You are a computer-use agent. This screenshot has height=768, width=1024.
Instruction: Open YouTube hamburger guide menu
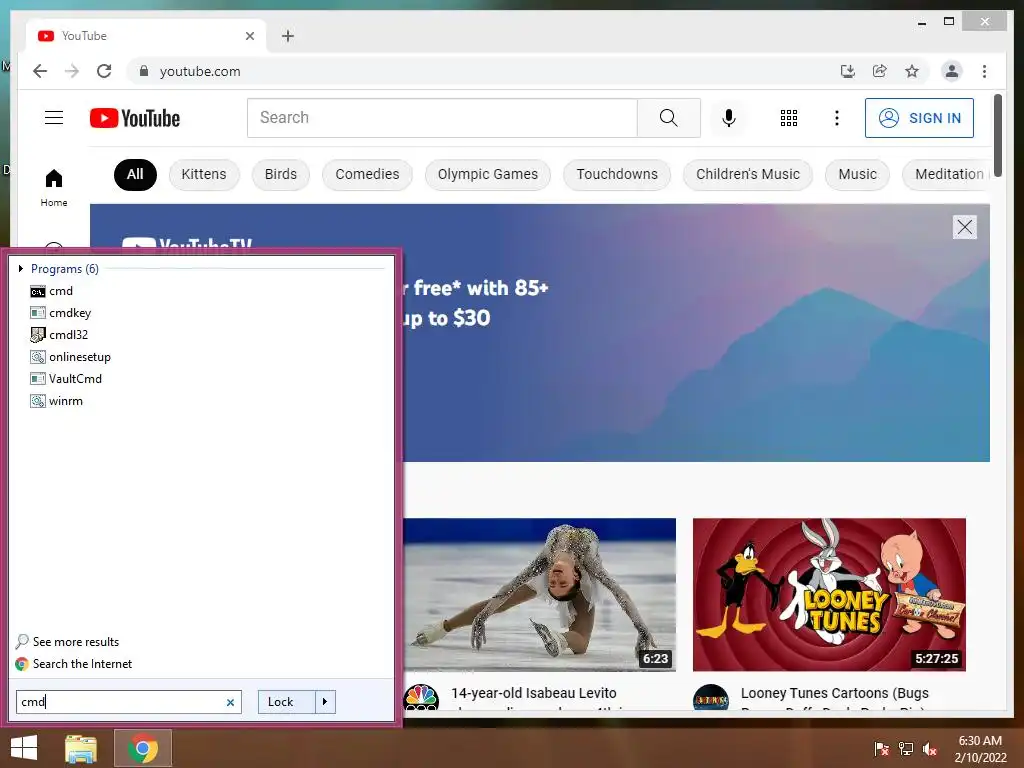tap(54, 118)
